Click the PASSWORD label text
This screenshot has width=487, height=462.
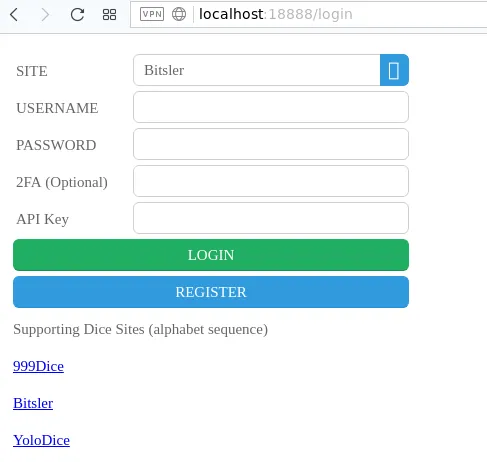pyautogui.click(x=56, y=145)
